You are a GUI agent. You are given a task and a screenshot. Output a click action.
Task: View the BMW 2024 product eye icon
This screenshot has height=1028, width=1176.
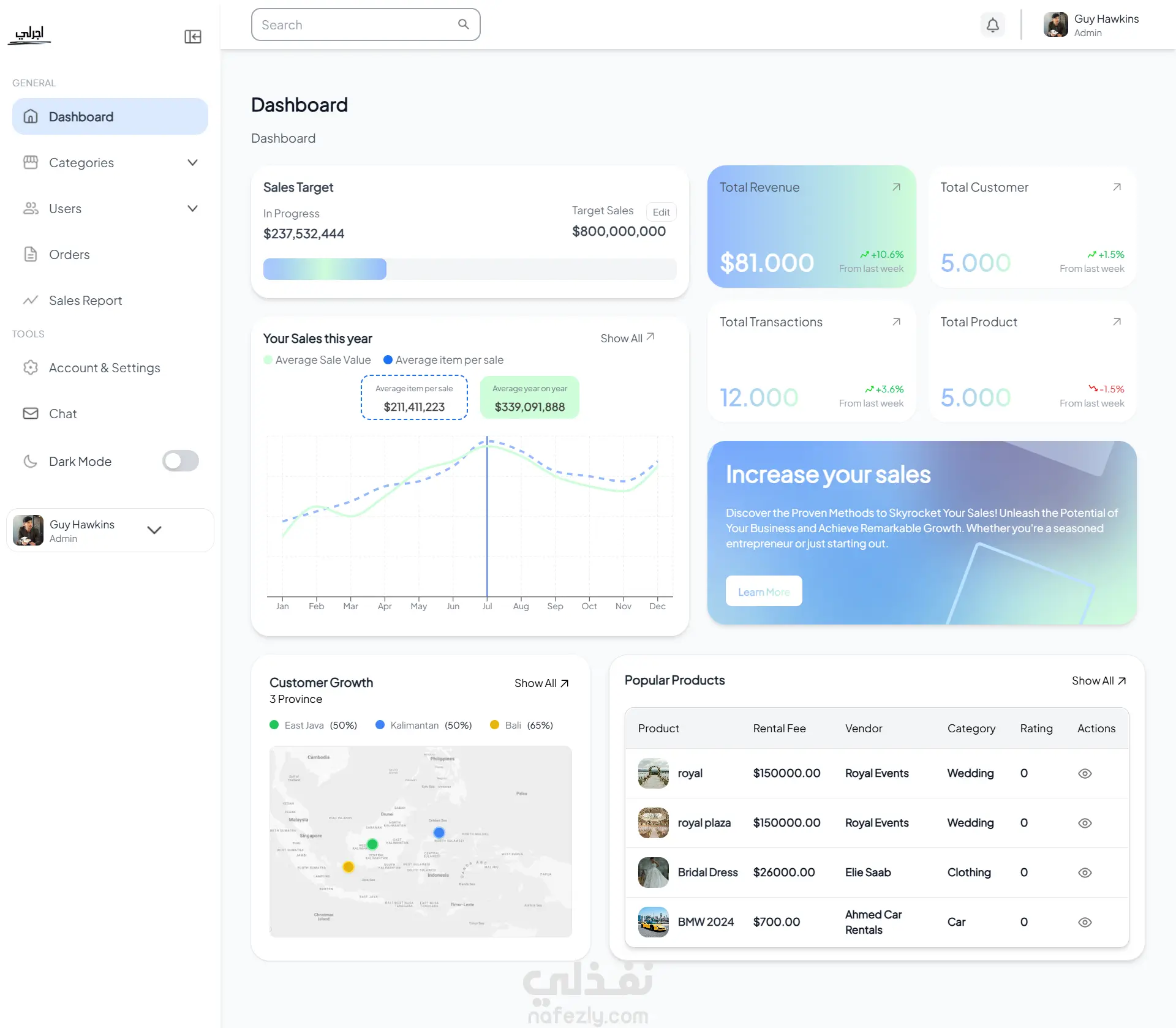coord(1085,922)
